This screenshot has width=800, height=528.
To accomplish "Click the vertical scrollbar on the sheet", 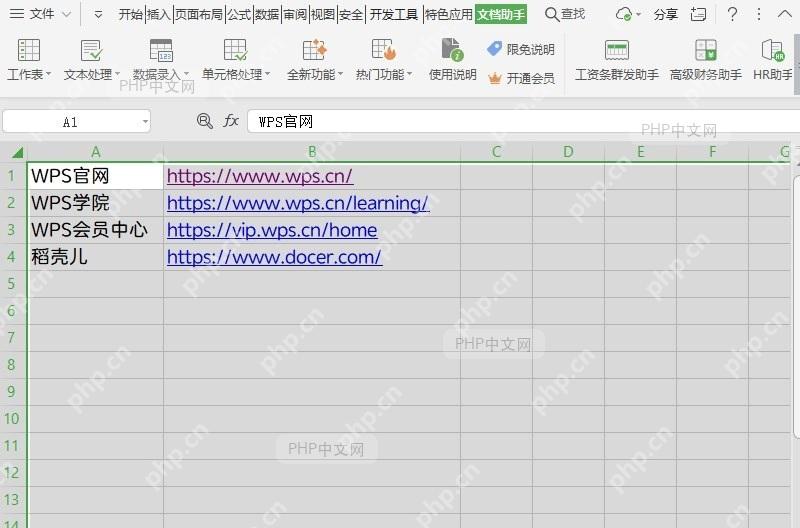I will click(796, 306).
